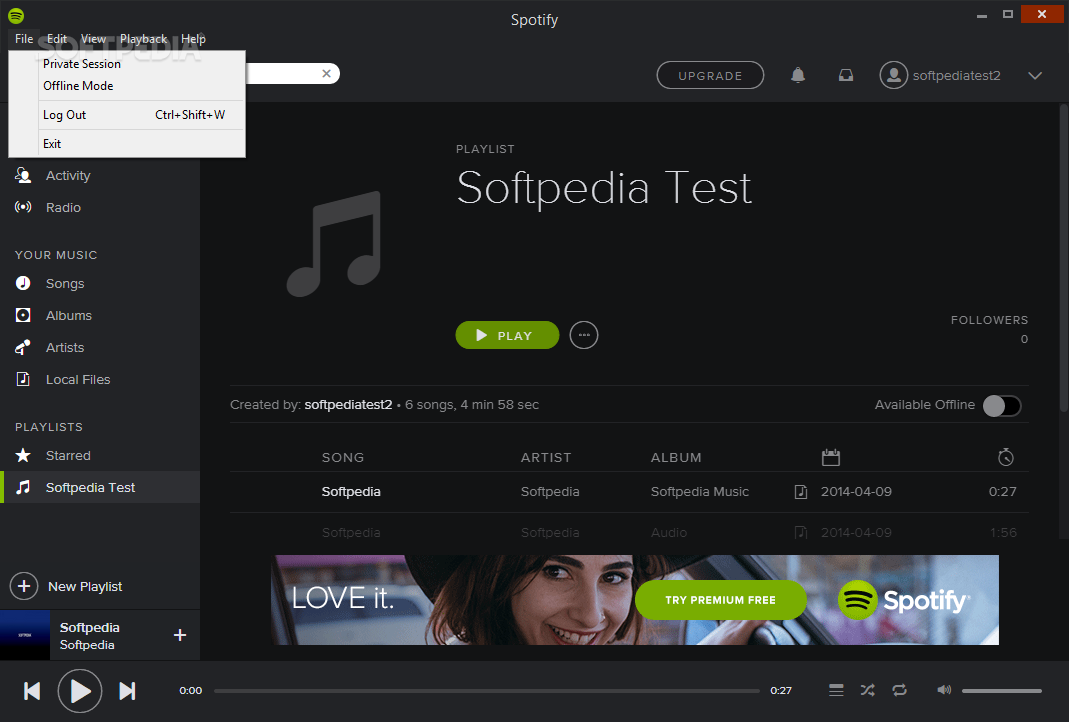Open the Help menu

(x=193, y=39)
